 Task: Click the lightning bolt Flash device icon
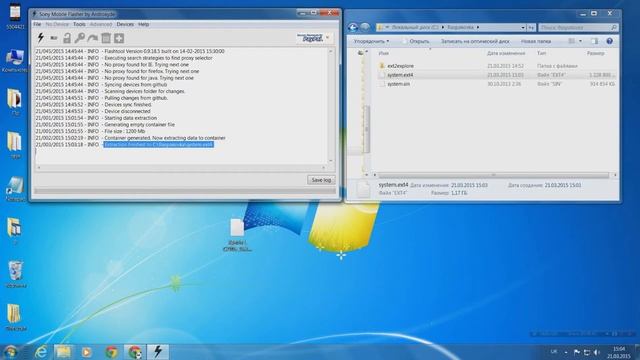tap(40, 38)
